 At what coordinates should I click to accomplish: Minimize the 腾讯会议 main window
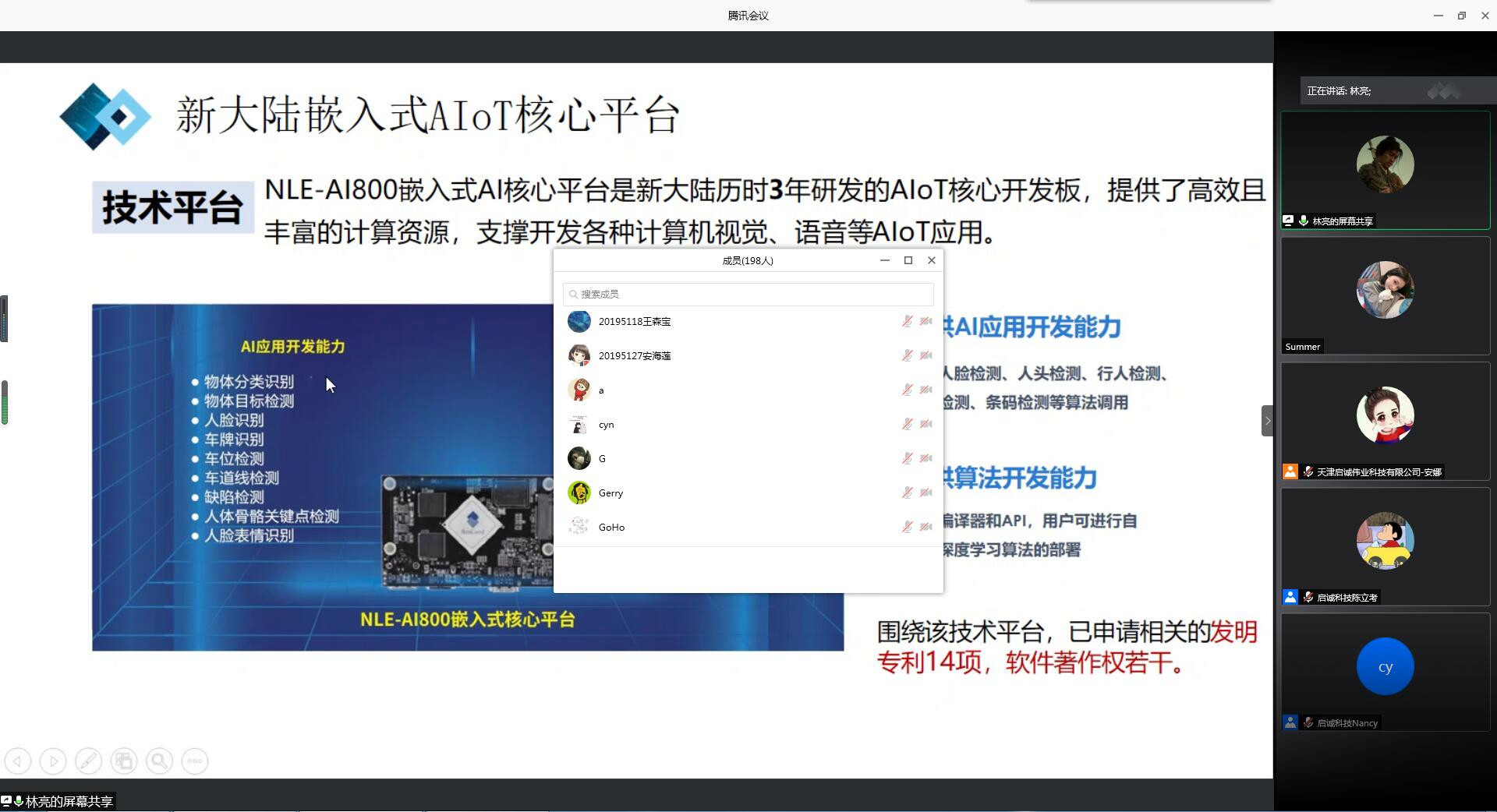pos(1438,16)
